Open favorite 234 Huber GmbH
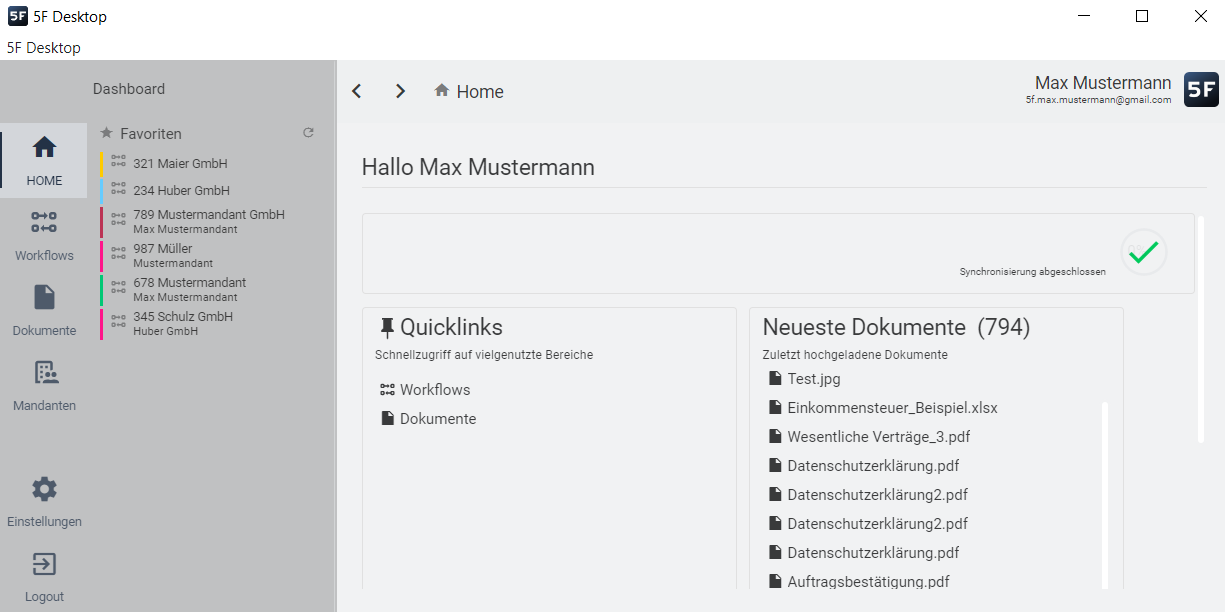This screenshot has width=1225, height=612. tap(181, 190)
